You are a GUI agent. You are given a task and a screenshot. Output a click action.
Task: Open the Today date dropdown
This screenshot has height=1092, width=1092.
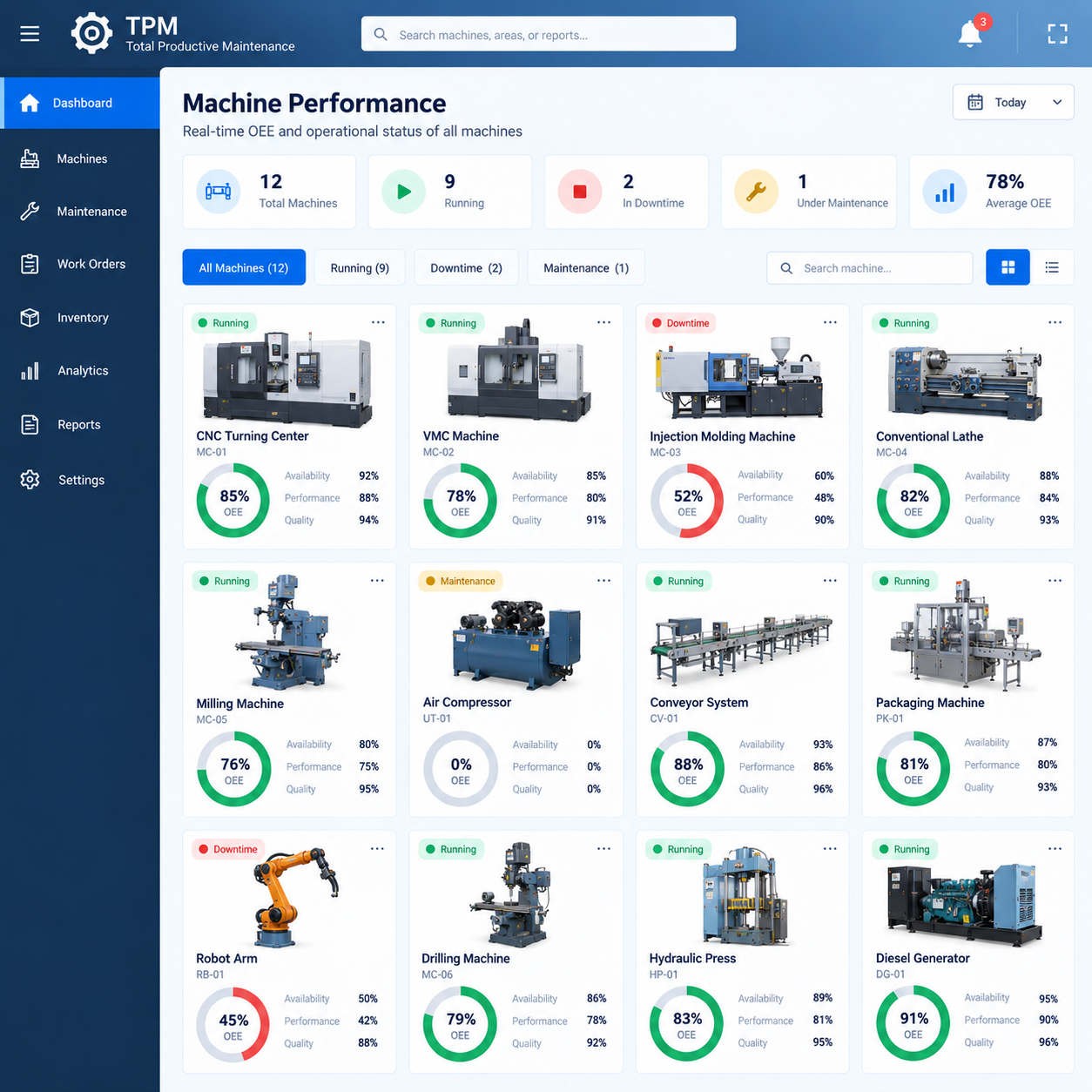[1013, 102]
